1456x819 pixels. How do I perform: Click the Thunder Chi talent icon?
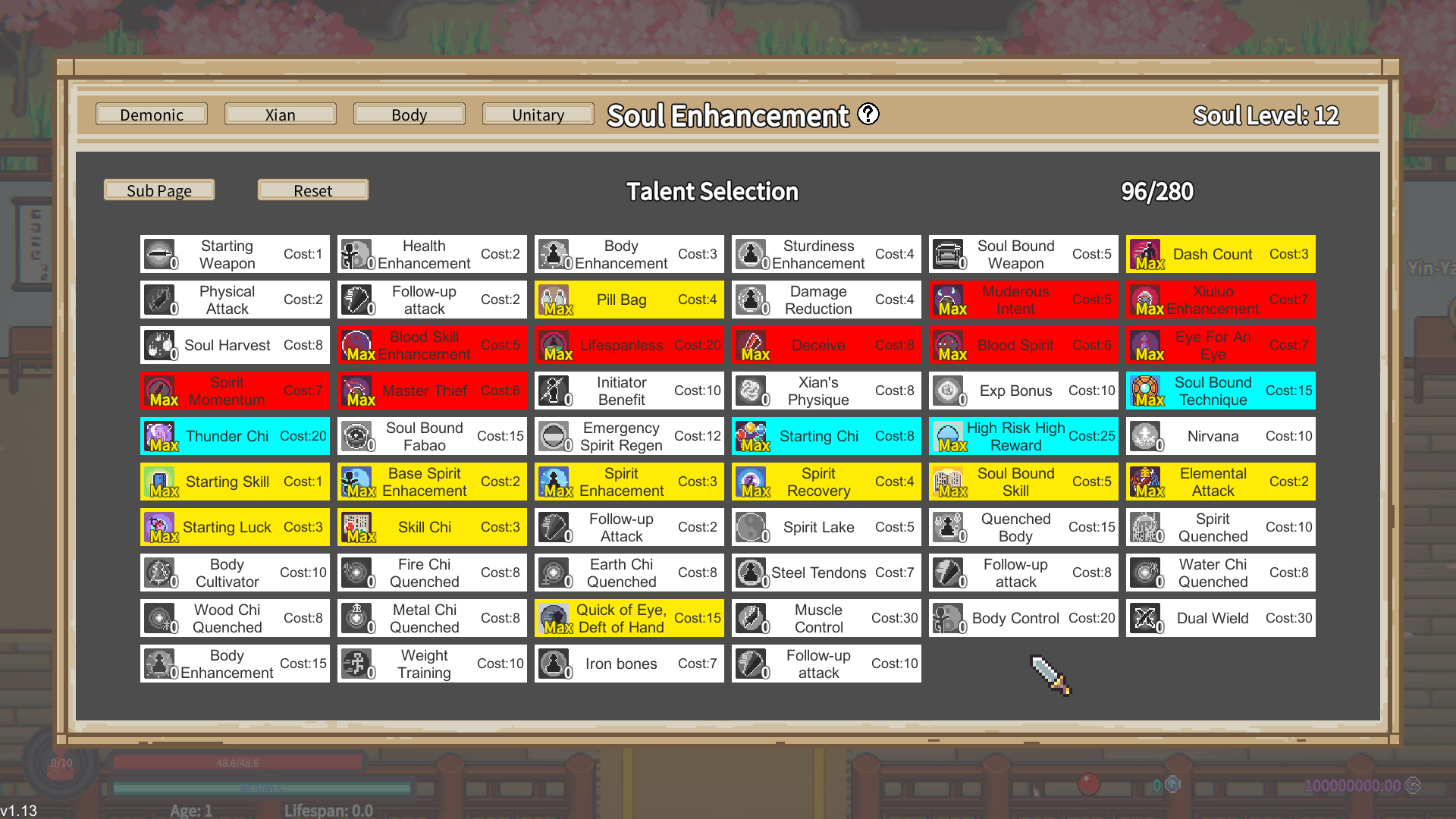pyautogui.click(x=160, y=436)
